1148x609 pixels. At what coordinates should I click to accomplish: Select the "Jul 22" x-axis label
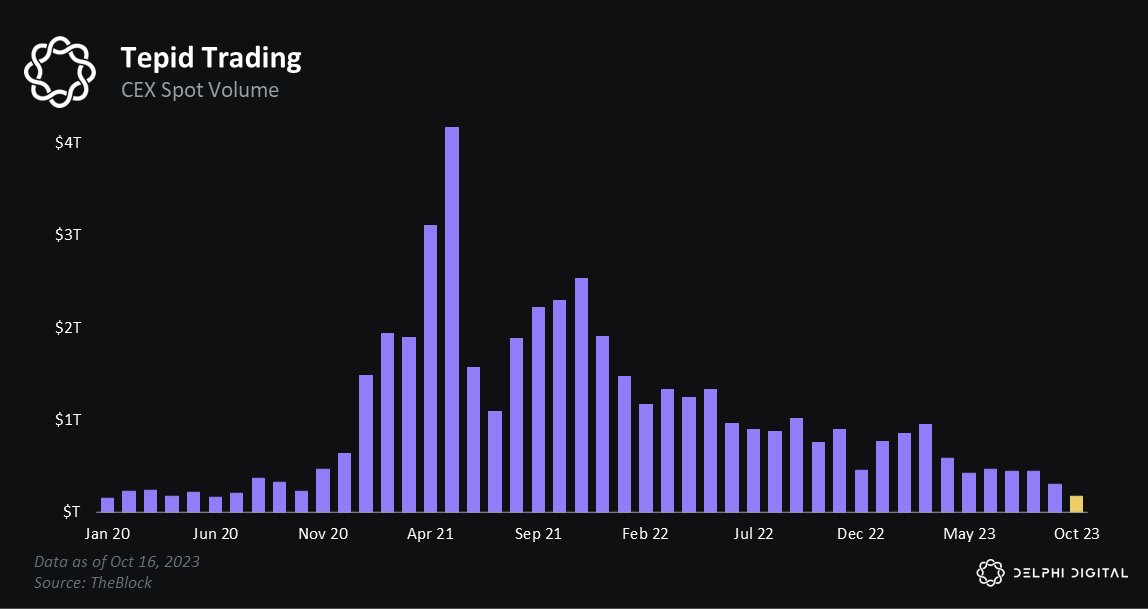point(754,534)
